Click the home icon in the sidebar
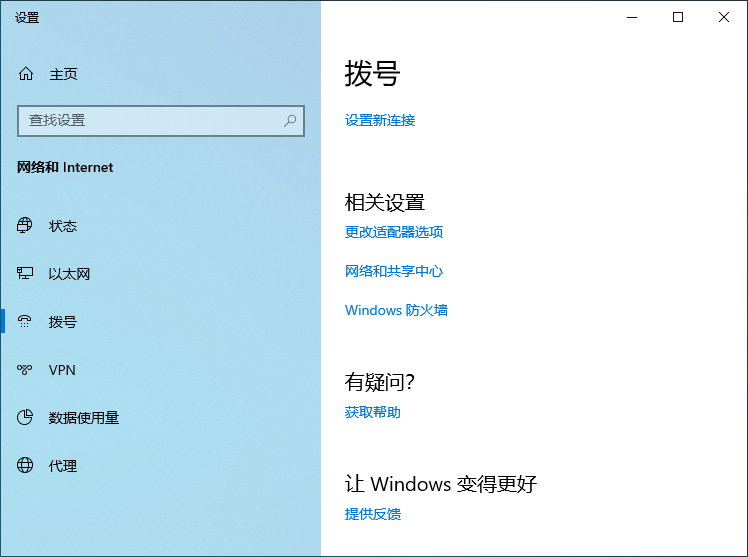Screen dimensions: 748x557 pyautogui.click(x=26, y=74)
